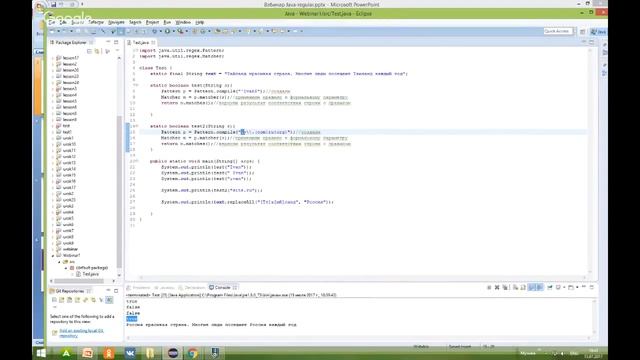
Task: Click Remove Launch icon in Console toolbar
Action: tap(497, 288)
